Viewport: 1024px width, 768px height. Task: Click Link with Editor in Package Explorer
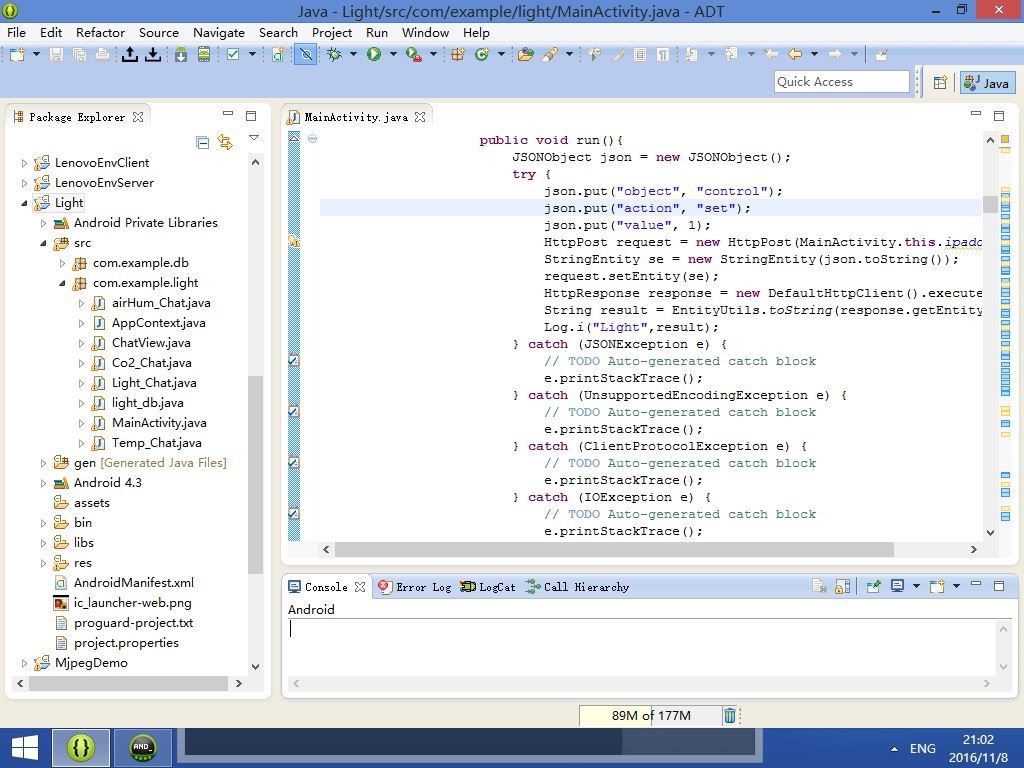tap(225, 143)
